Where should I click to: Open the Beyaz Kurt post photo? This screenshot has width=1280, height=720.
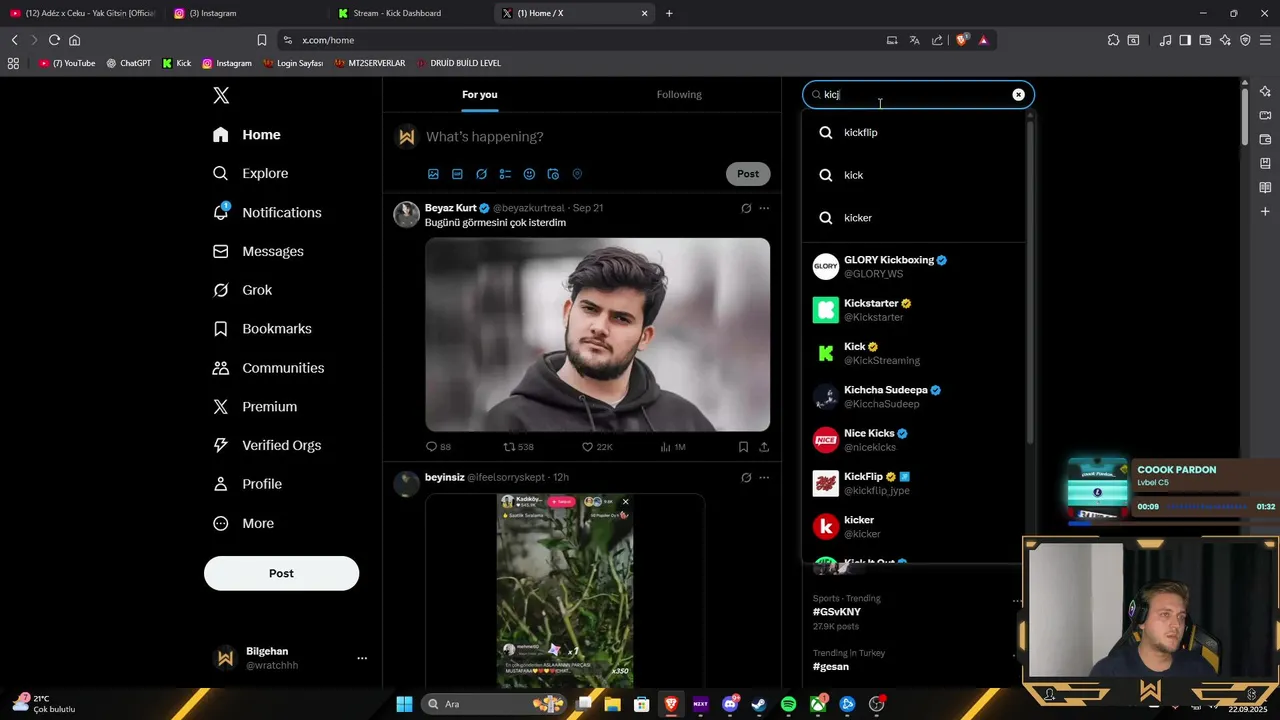coord(598,334)
